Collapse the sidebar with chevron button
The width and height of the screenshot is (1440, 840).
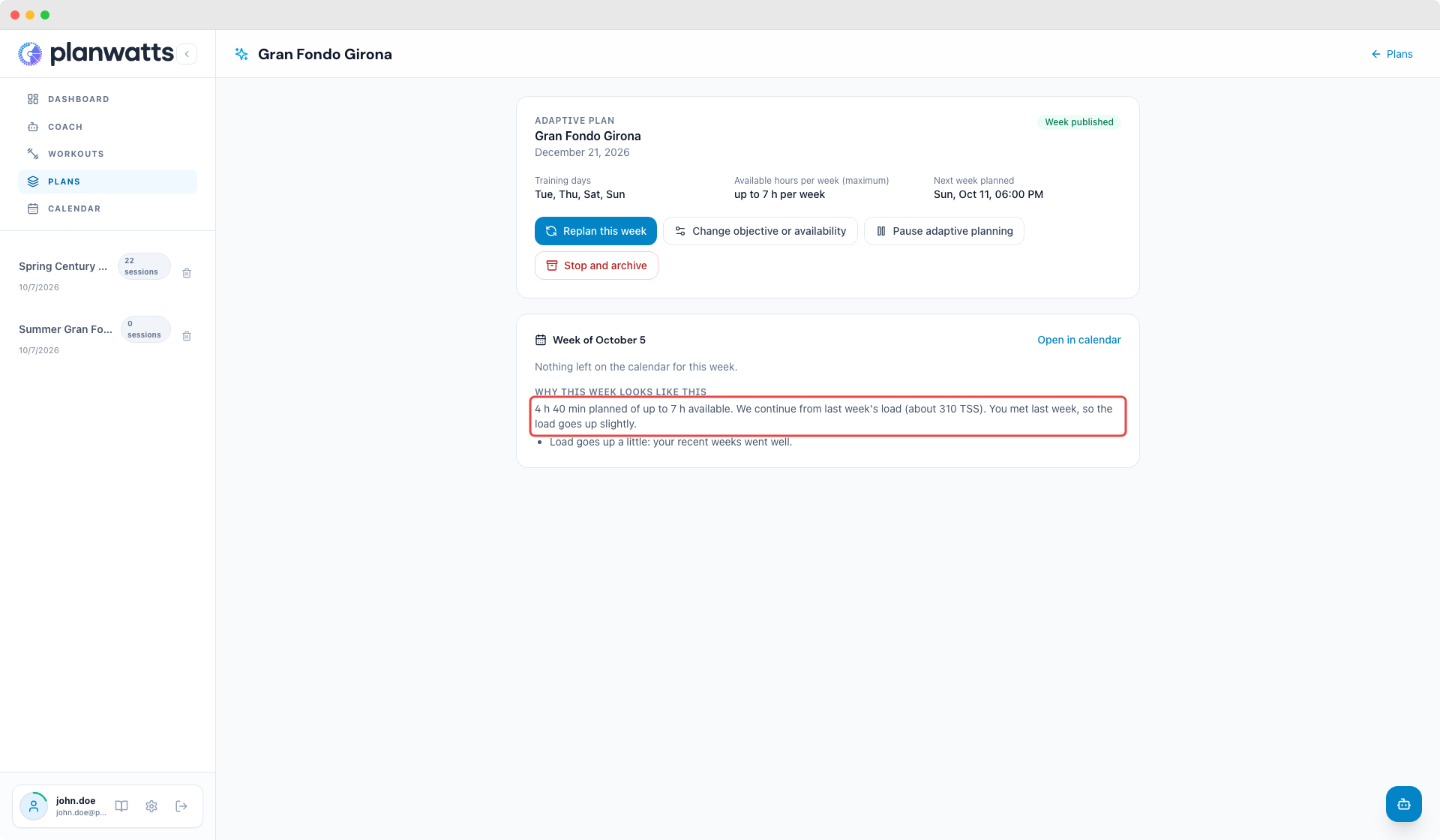187,54
